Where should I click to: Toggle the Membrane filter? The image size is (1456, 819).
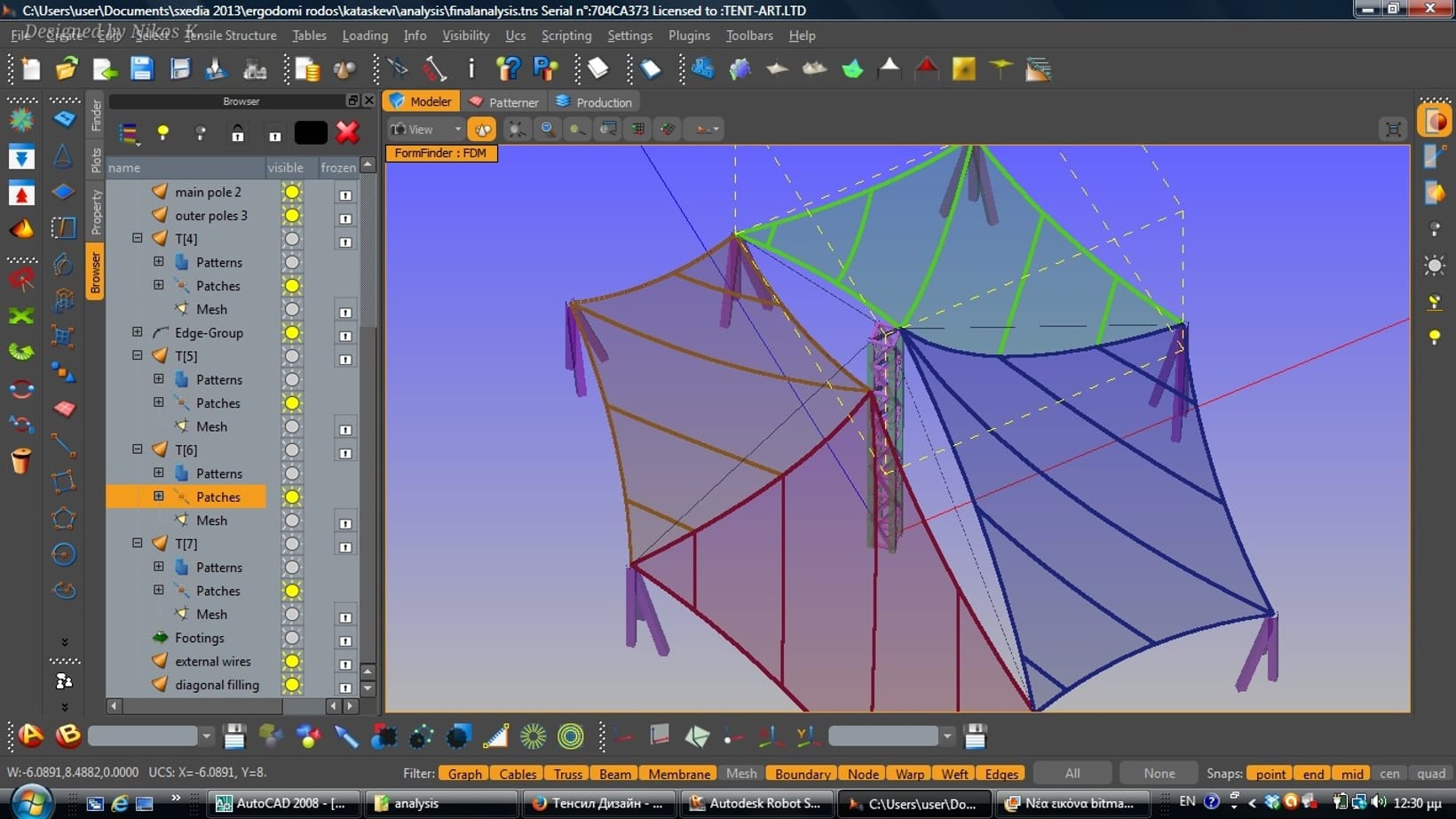679,774
